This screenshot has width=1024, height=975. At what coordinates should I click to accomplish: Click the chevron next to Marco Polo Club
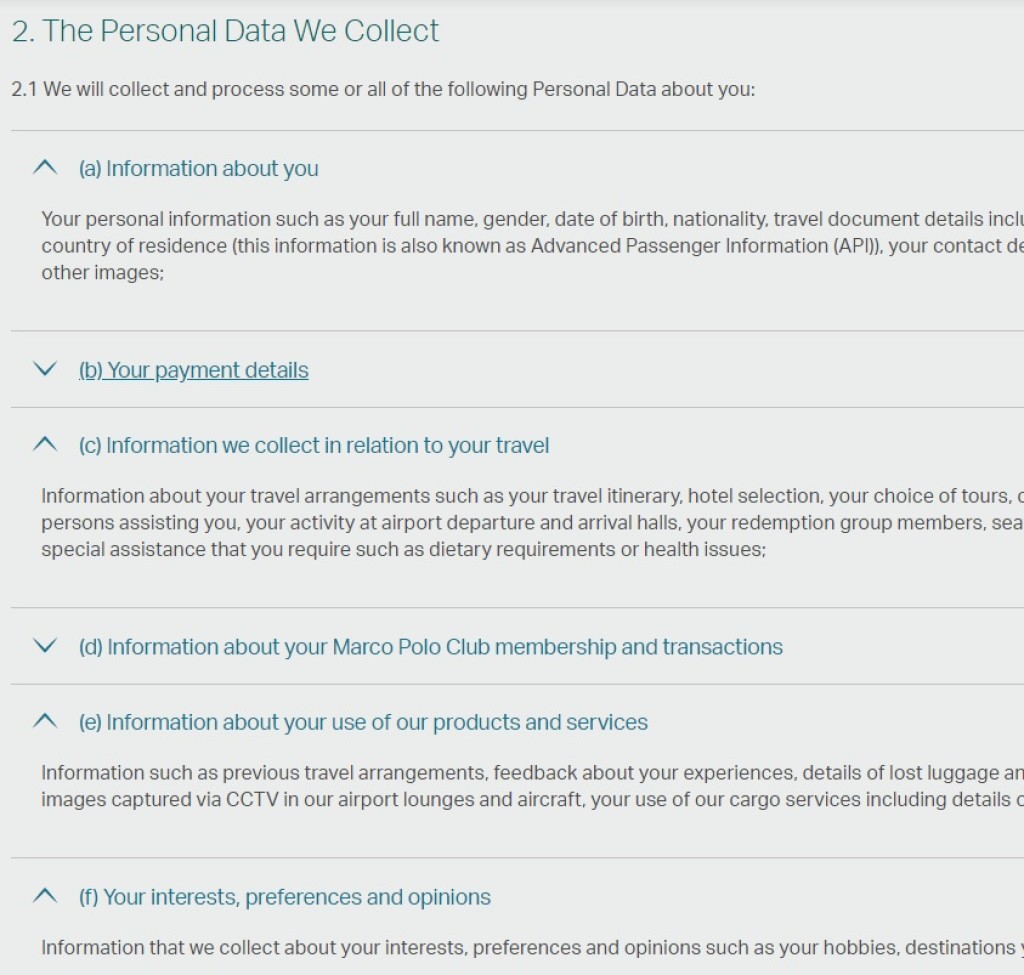[45, 647]
